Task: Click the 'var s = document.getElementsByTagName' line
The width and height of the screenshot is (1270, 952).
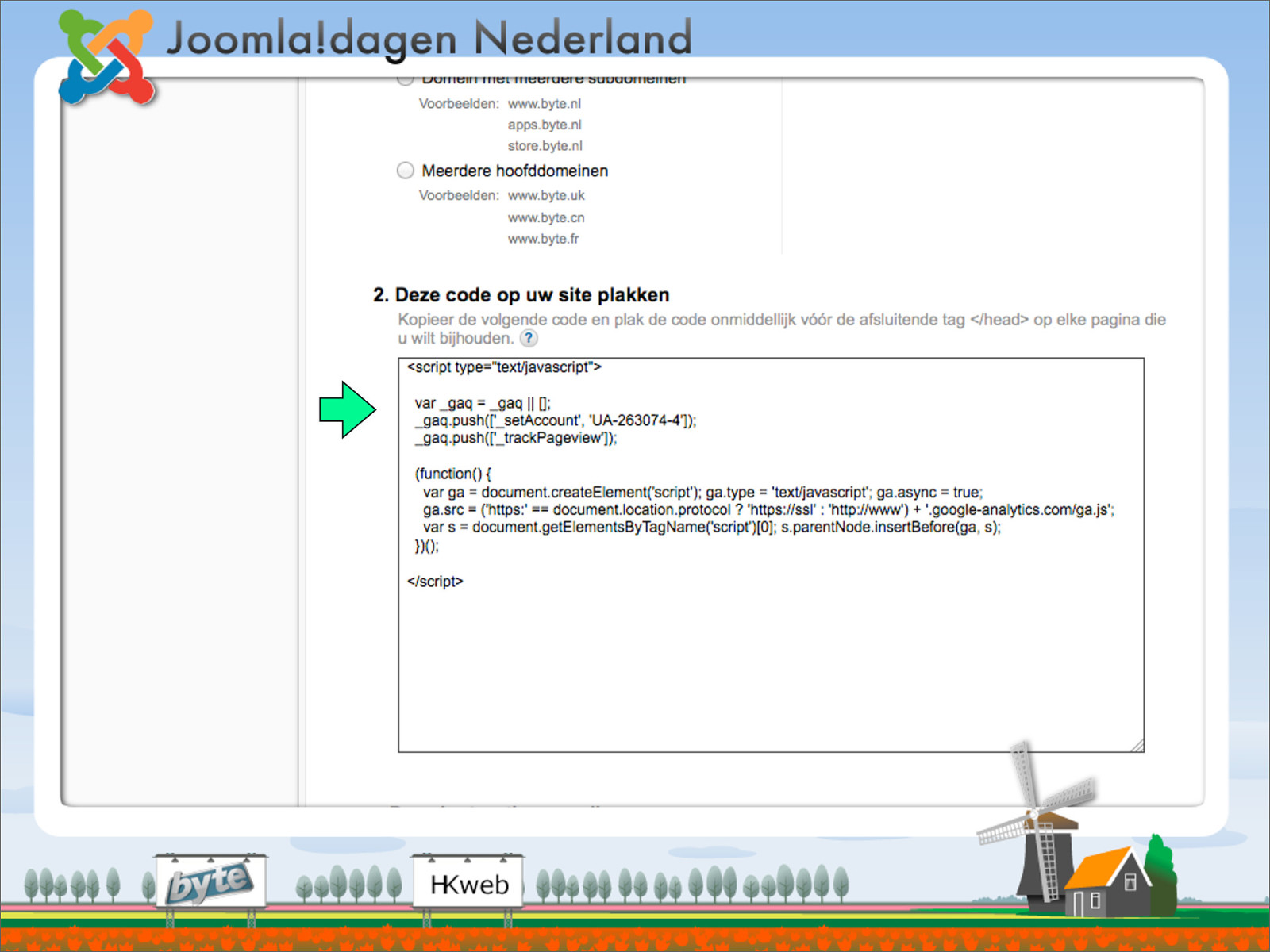Action: click(x=712, y=527)
